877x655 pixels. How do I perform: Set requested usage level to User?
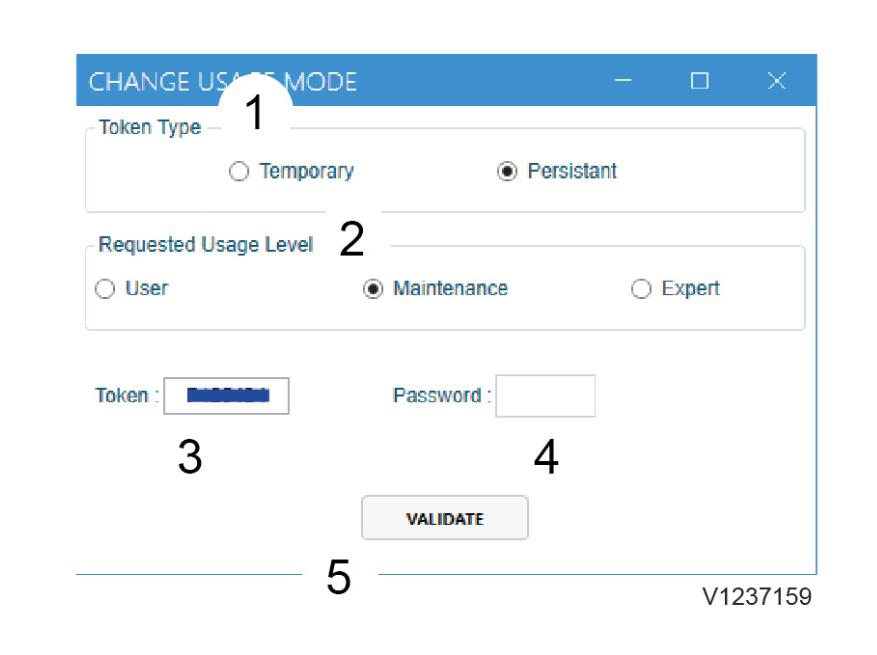[105, 289]
